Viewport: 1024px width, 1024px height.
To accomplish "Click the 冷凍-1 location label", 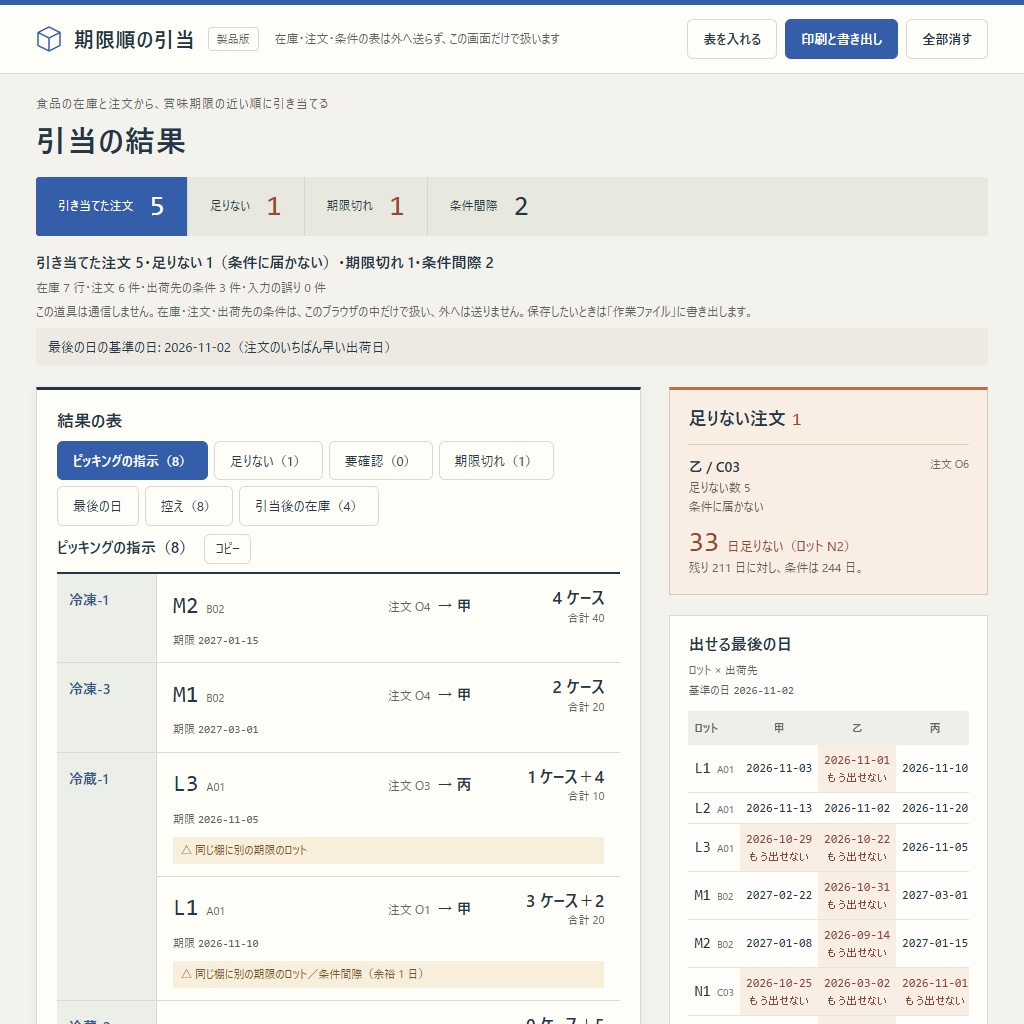I will 89,600.
